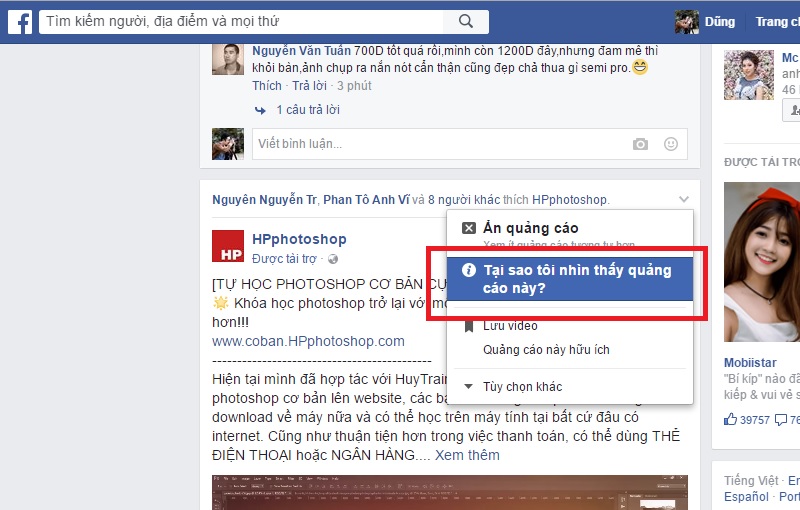The image size is (800, 510).
Task: Click the Được tài trợ label
Action: pos(284,259)
